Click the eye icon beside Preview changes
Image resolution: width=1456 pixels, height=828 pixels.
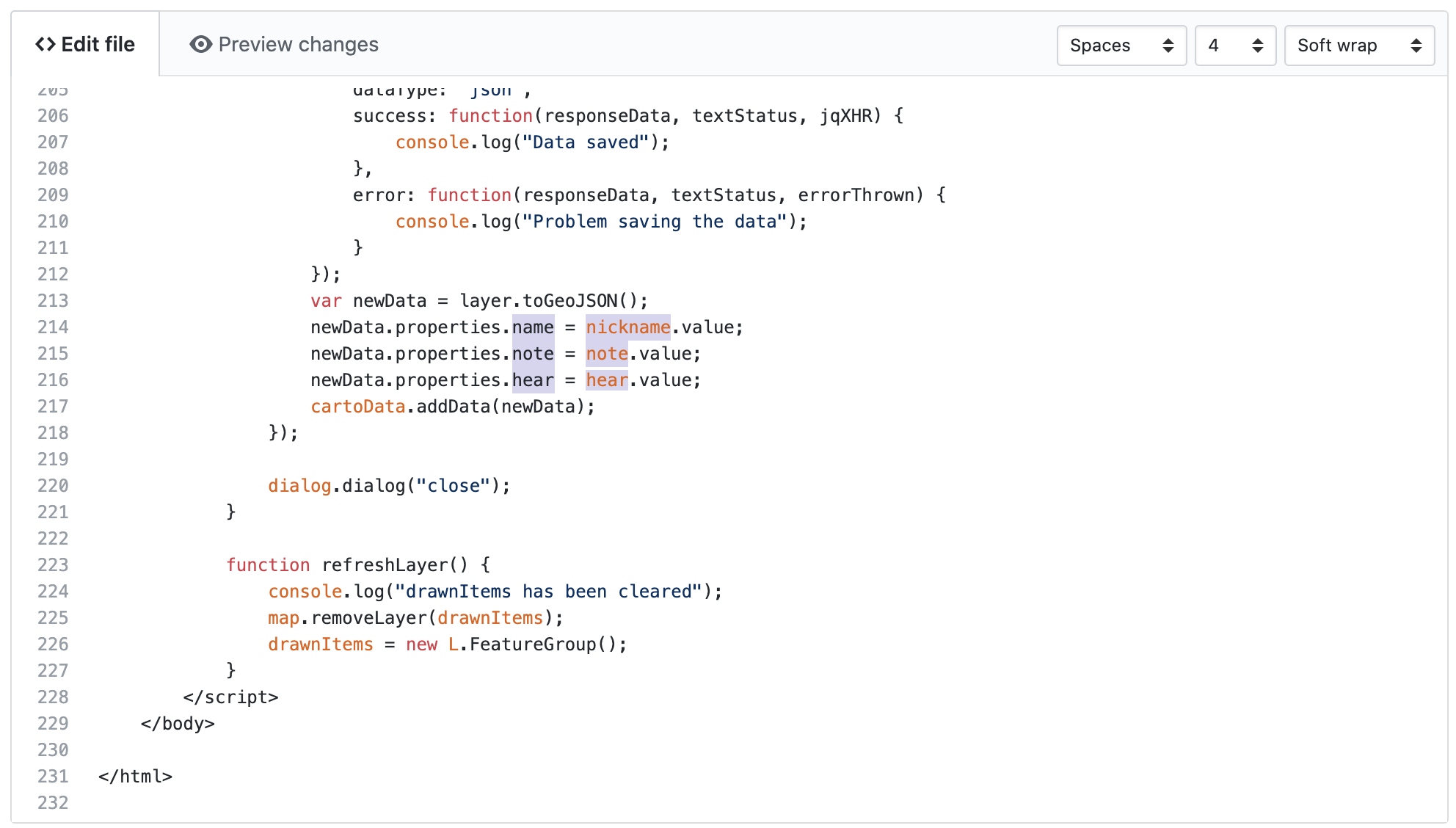click(x=200, y=45)
